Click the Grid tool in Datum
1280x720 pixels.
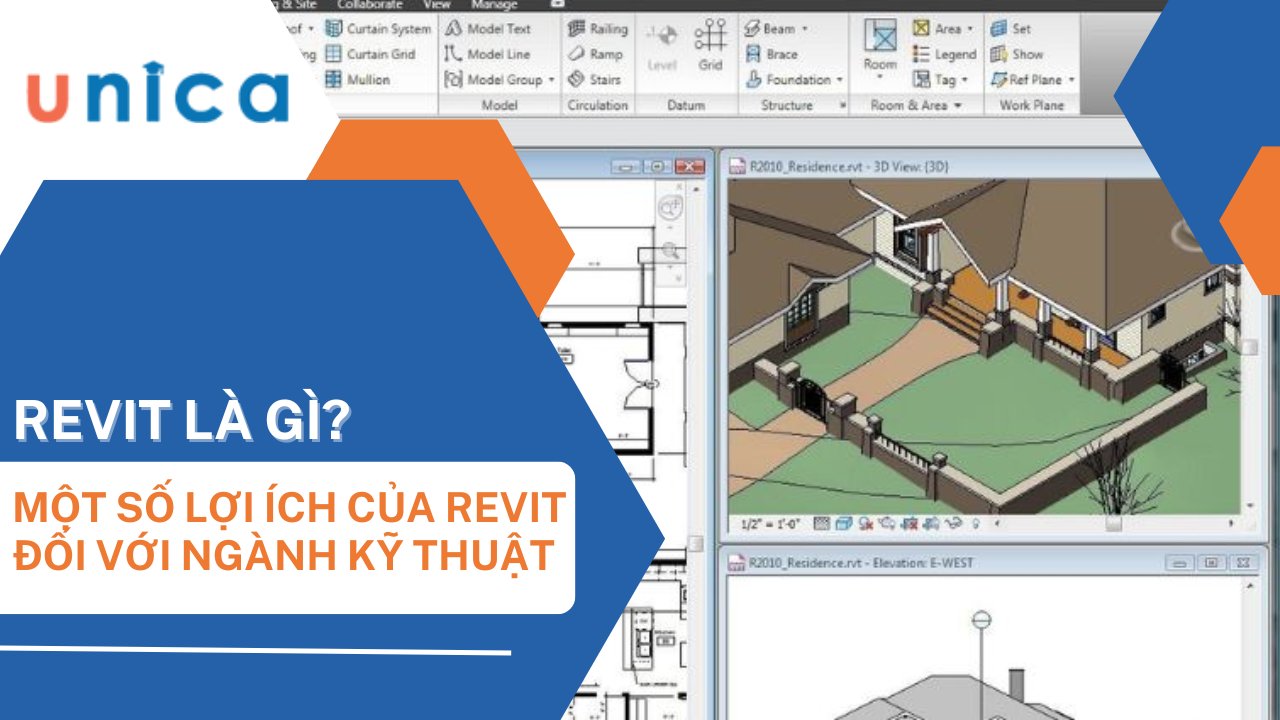pyautogui.click(x=710, y=43)
